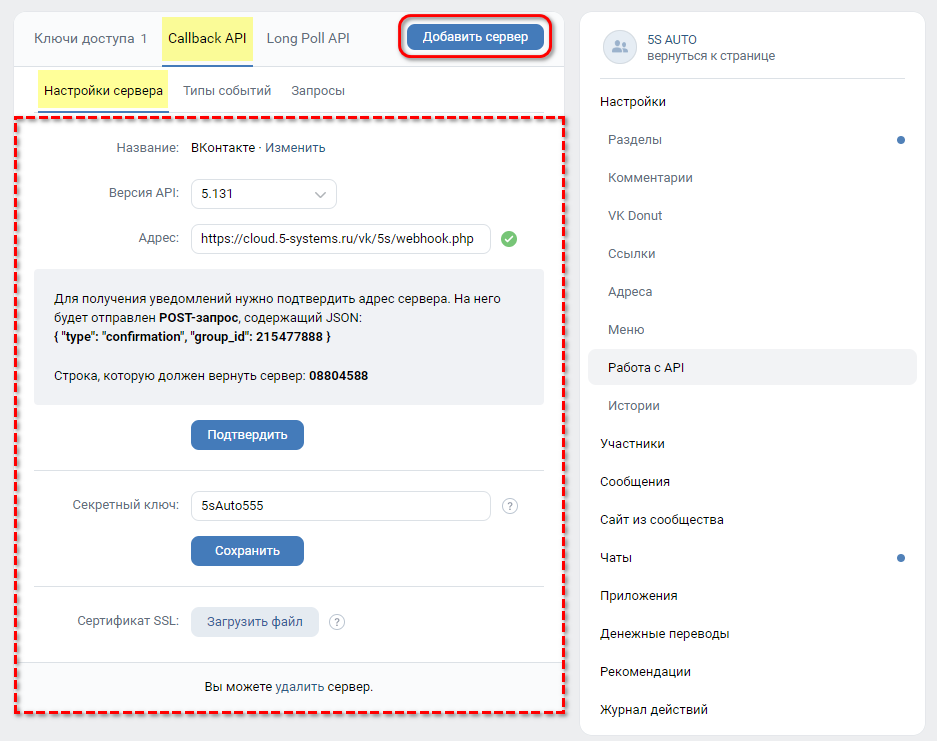
Task: Focus the server address input field
Action: (341, 239)
